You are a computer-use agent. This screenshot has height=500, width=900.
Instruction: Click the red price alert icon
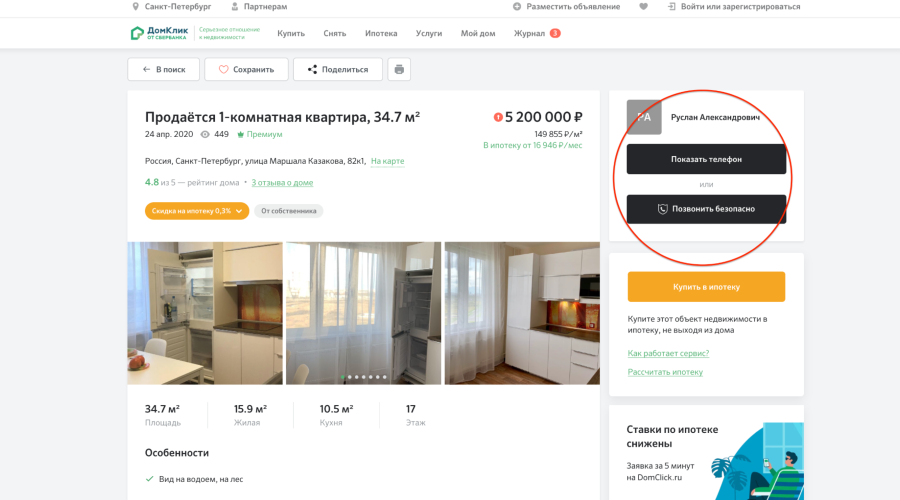(498, 117)
